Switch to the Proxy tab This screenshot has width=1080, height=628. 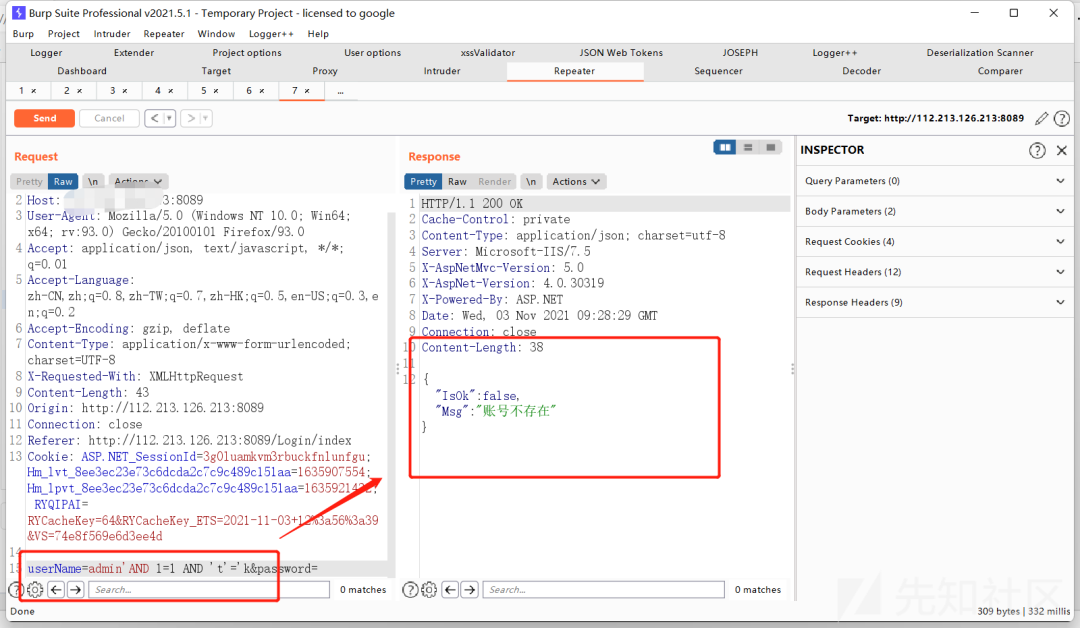pyautogui.click(x=325, y=71)
